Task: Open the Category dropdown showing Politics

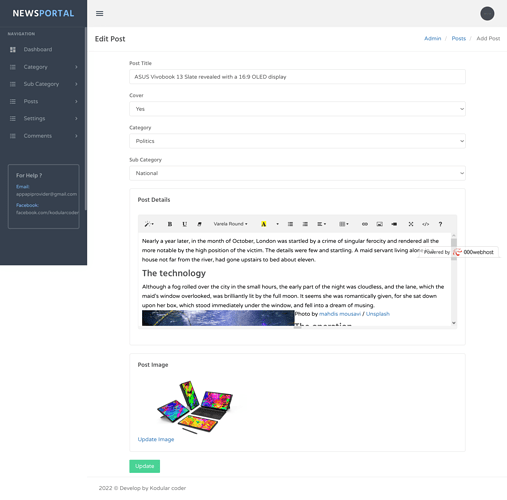Action: tap(297, 141)
